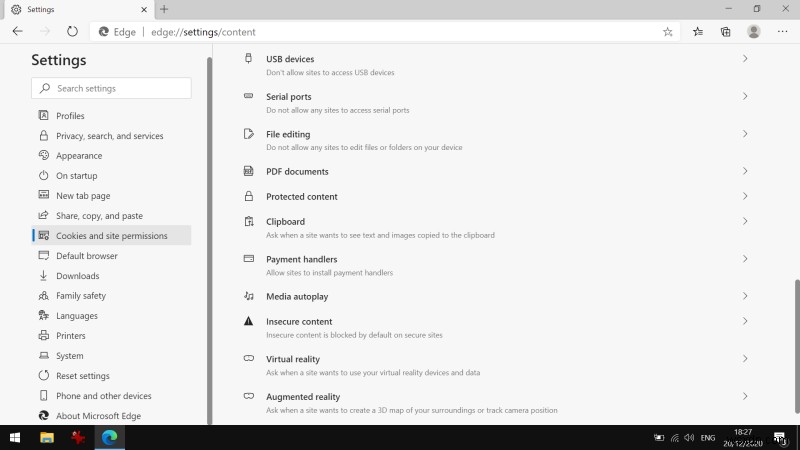Open File Explorer from taskbar
The width and height of the screenshot is (800, 450).
click(x=47, y=438)
